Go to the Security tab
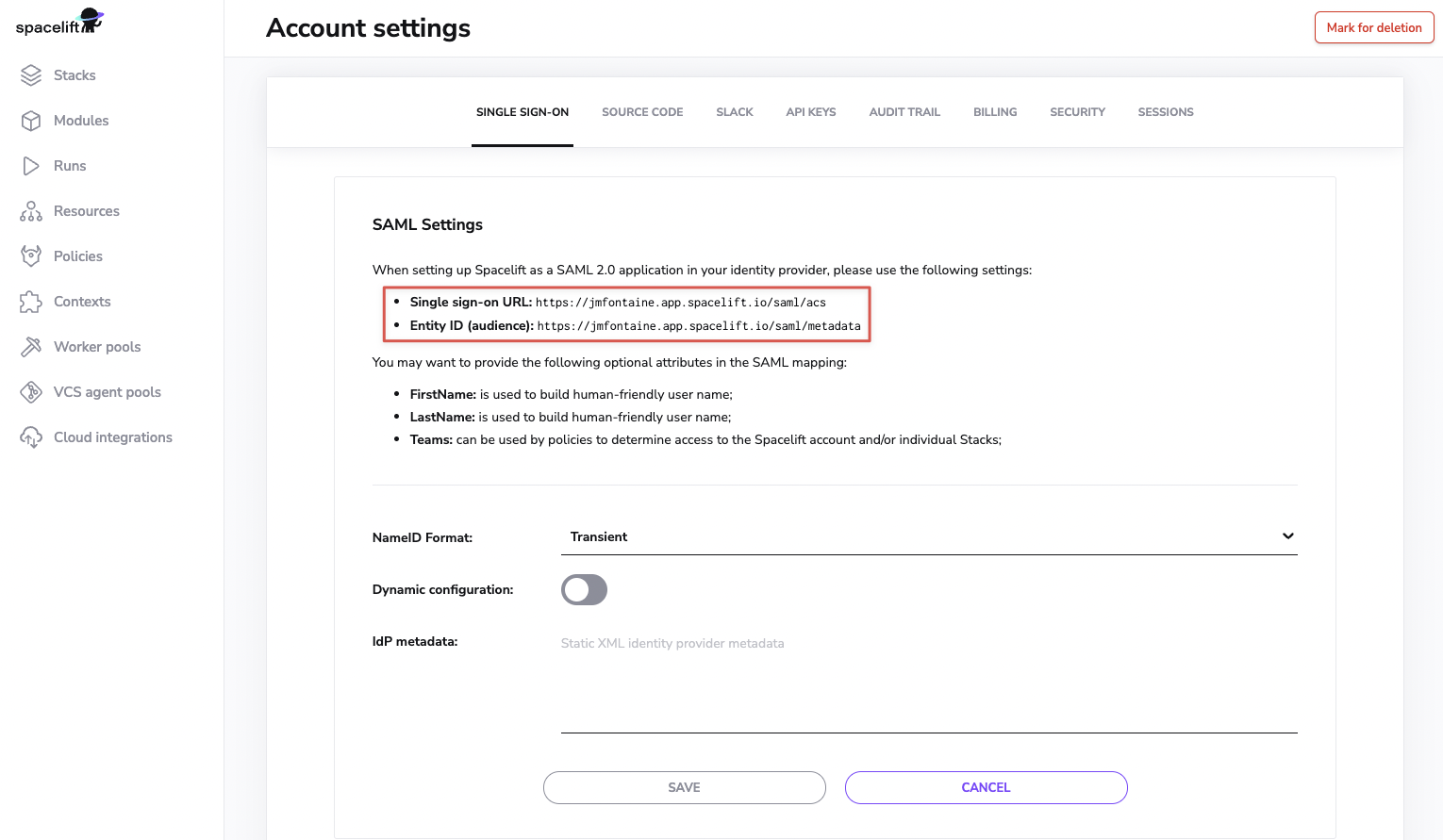Image resolution: width=1443 pixels, height=840 pixels. click(1077, 112)
